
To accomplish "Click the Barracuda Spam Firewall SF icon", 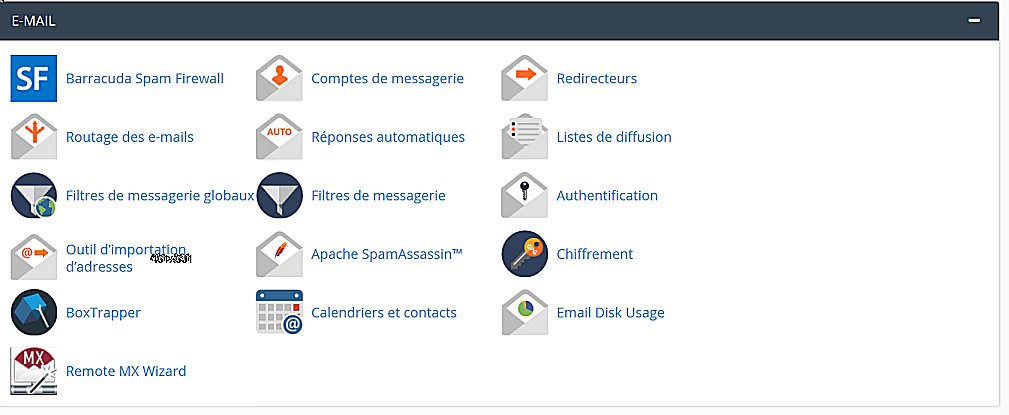I will 34,78.
